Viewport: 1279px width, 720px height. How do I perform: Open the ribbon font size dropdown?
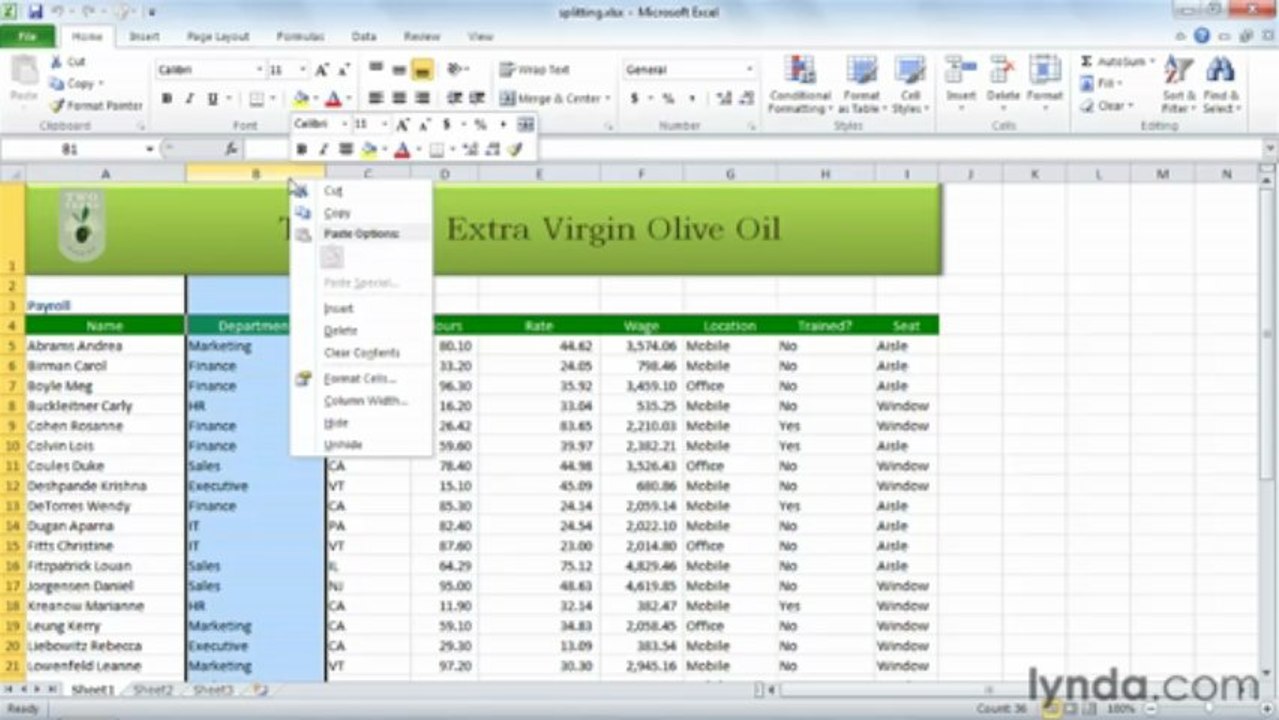pos(304,70)
